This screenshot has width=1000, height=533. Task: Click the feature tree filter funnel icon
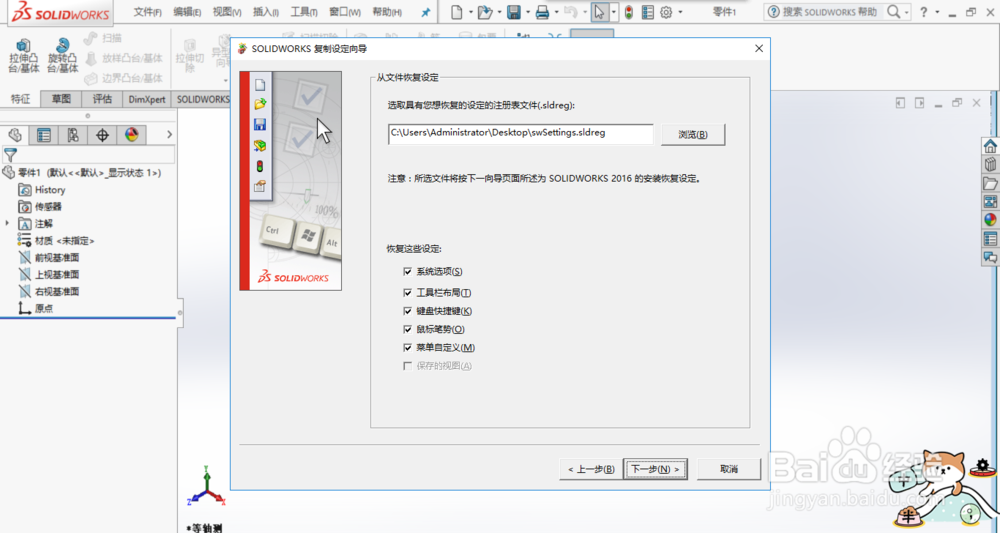tap(10, 154)
